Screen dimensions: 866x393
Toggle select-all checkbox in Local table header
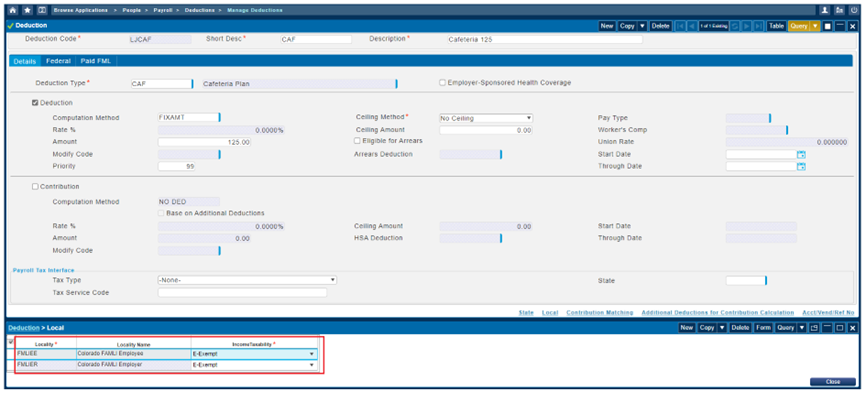[x=11, y=342]
